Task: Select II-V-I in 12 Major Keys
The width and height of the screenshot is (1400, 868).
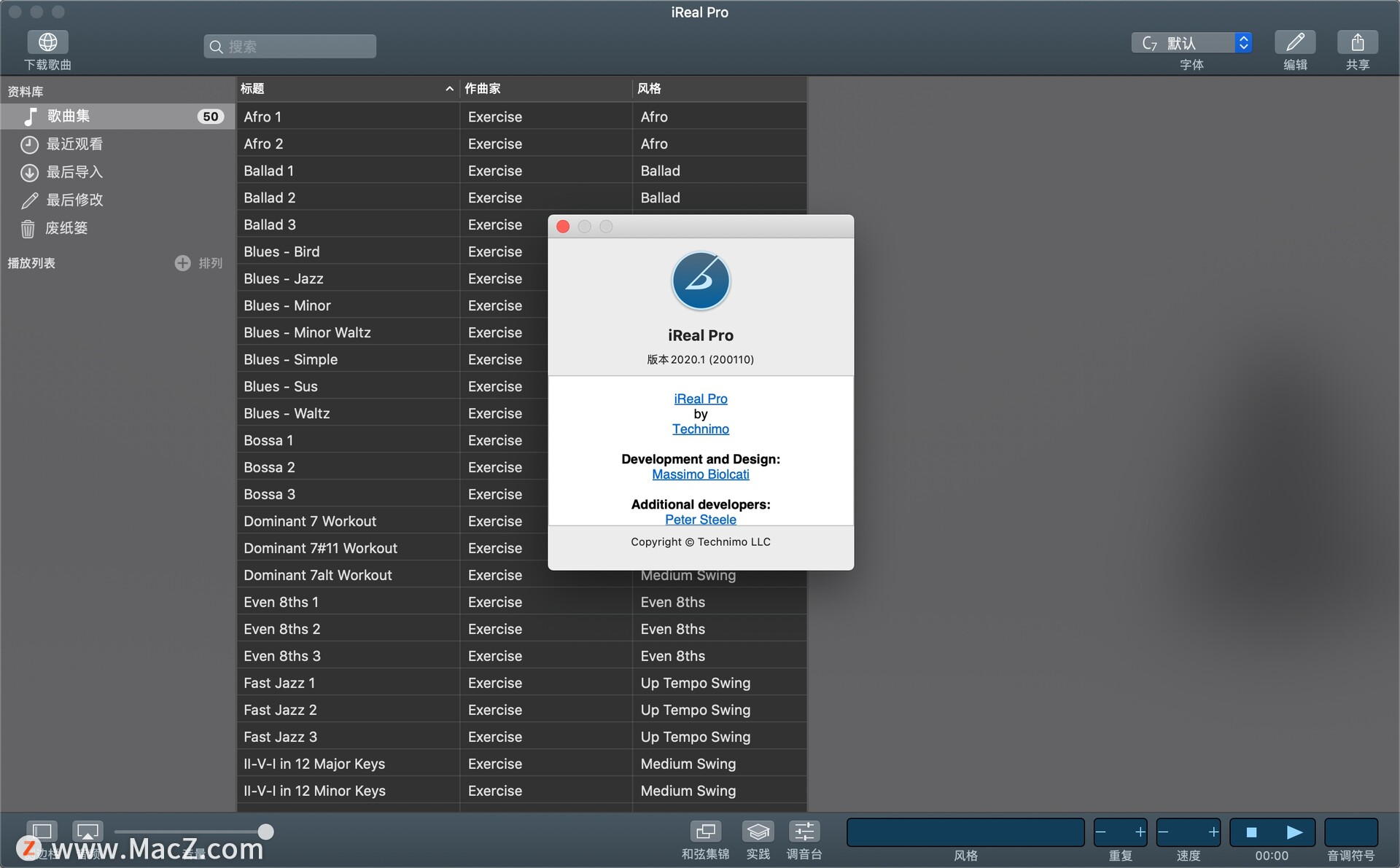Action: tap(522, 764)
